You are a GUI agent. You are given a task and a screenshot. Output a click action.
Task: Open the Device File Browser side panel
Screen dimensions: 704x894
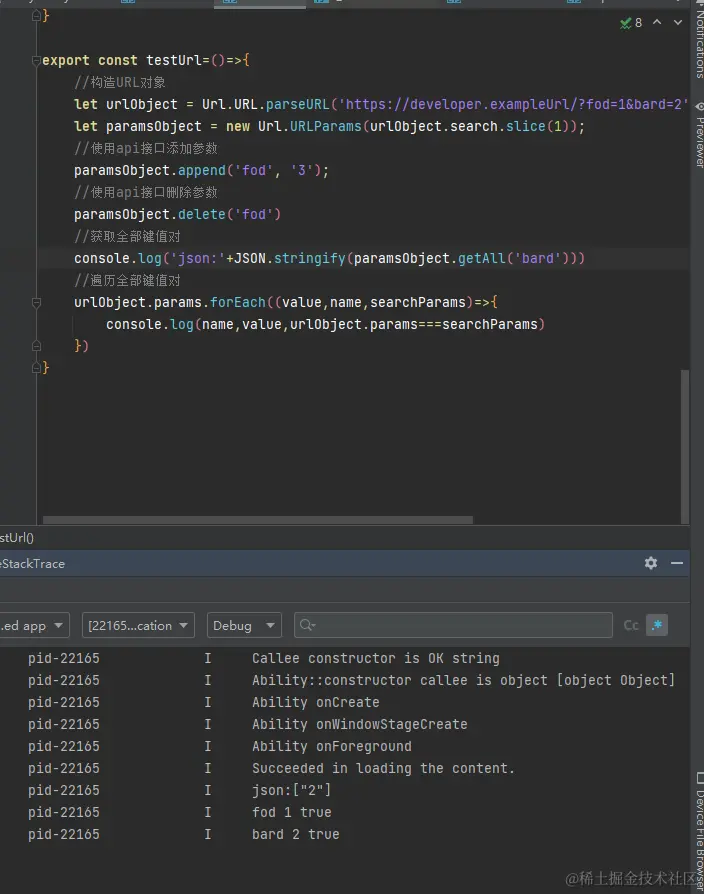[699, 831]
